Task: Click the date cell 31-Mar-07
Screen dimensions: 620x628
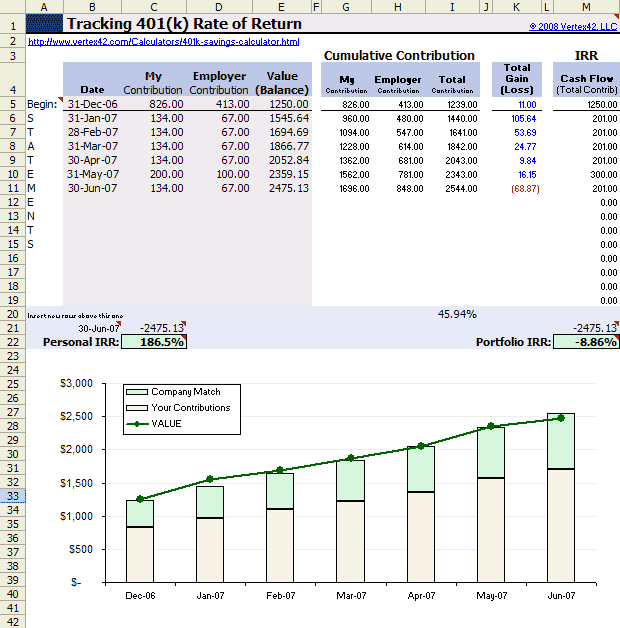Action: click(x=92, y=146)
